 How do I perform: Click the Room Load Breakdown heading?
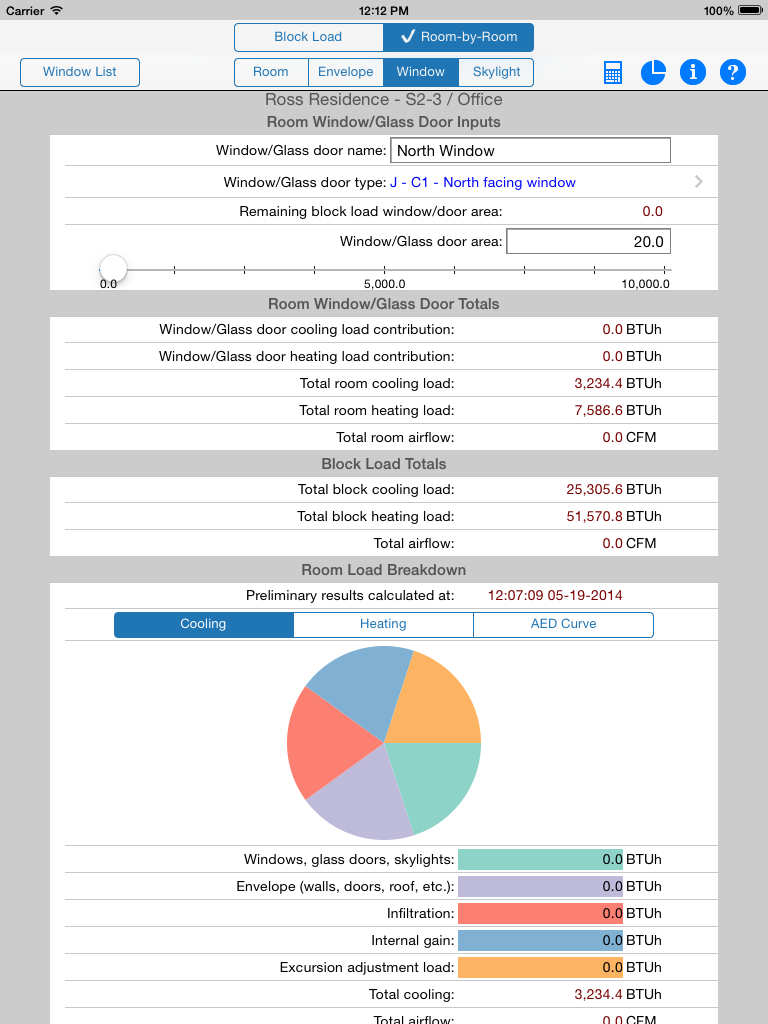pos(383,569)
